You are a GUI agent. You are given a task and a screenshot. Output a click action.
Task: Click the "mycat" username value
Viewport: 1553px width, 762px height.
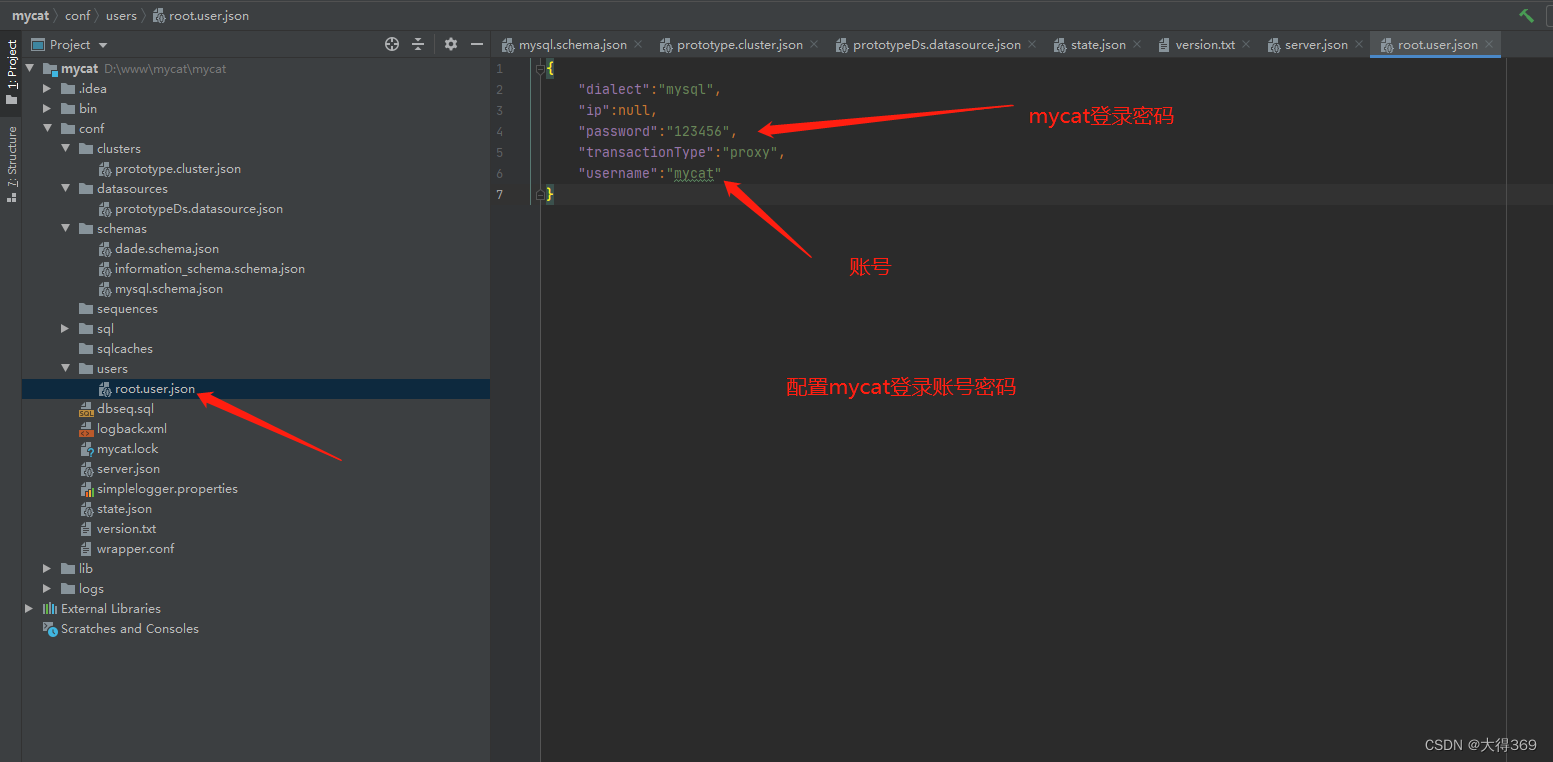[x=694, y=173]
